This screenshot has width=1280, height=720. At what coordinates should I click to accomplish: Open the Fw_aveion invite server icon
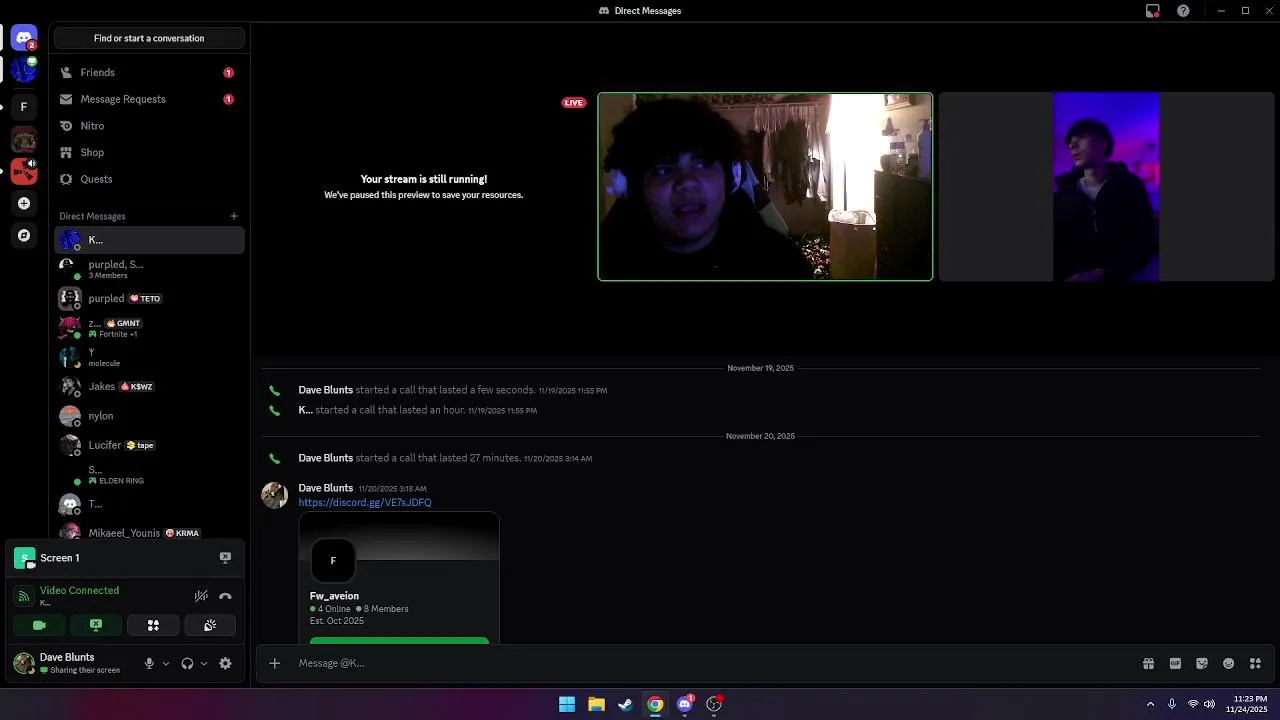(x=333, y=560)
